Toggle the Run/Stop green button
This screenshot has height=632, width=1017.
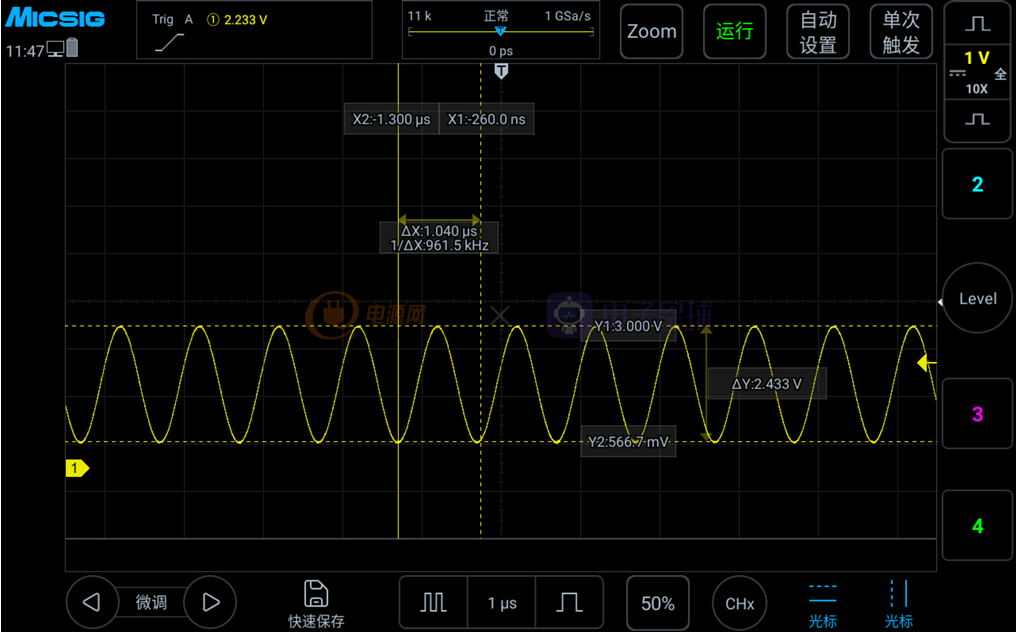(x=734, y=31)
